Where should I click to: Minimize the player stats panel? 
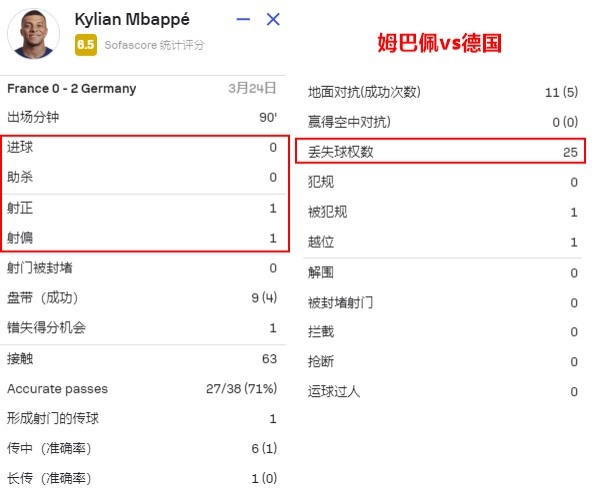[243, 19]
